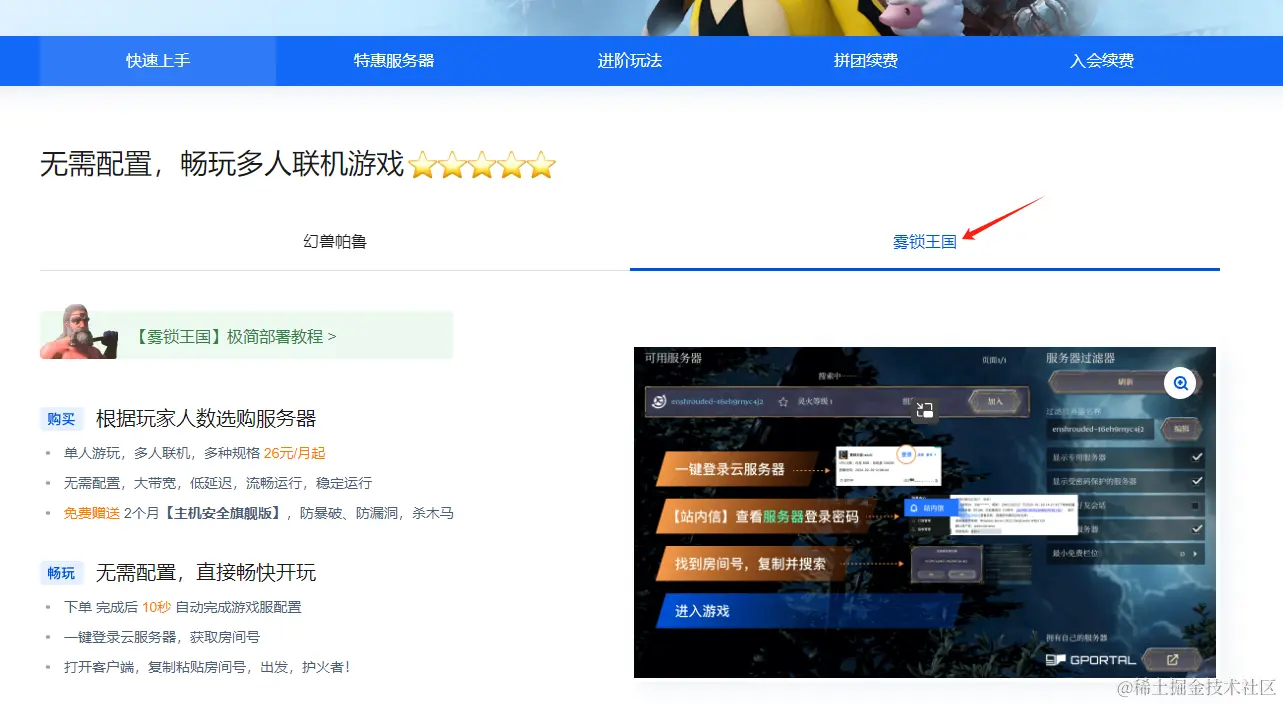Screen dimensions: 1283x704
Task: Switch to the 进阶玩法 navigation tab
Action: tap(630, 61)
